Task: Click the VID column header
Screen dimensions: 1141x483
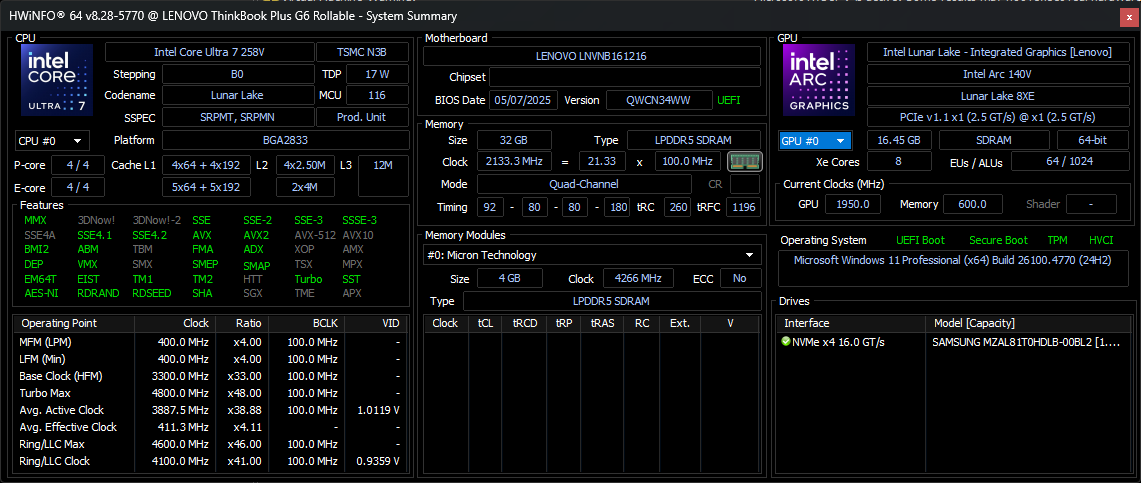Action: tap(375, 323)
